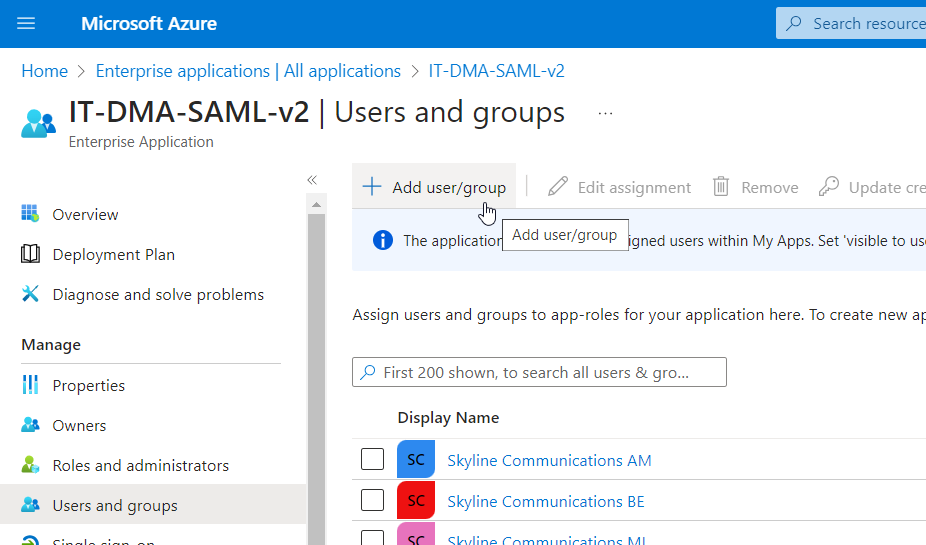The width and height of the screenshot is (926, 545).
Task: Open Enterprise applications | All applications breadcrumb
Action: click(248, 71)
